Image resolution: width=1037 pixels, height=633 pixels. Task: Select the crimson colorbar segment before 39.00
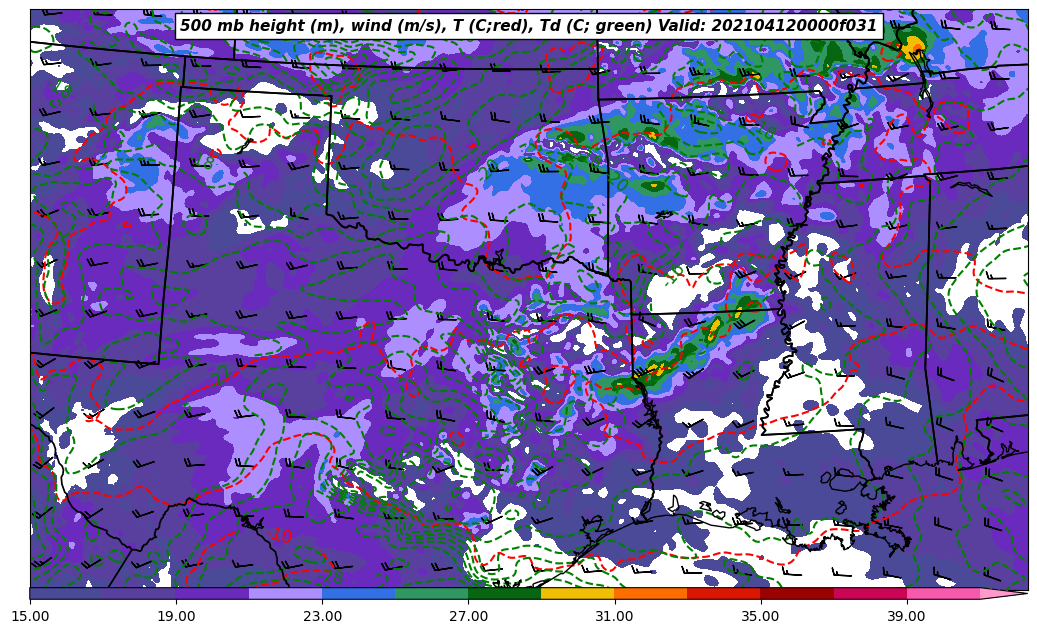[x=870, y=593]
